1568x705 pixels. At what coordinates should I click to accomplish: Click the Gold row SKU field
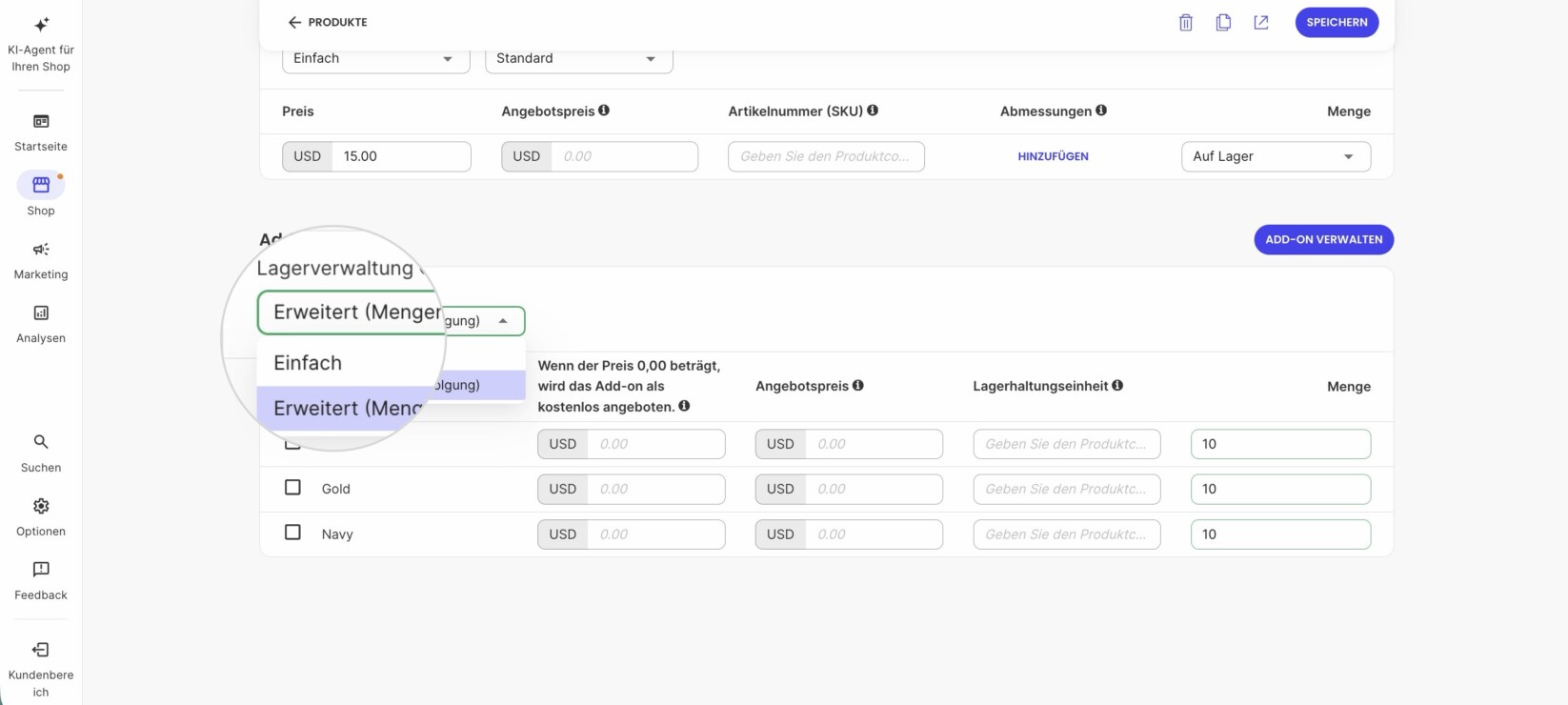[1067, 489]
